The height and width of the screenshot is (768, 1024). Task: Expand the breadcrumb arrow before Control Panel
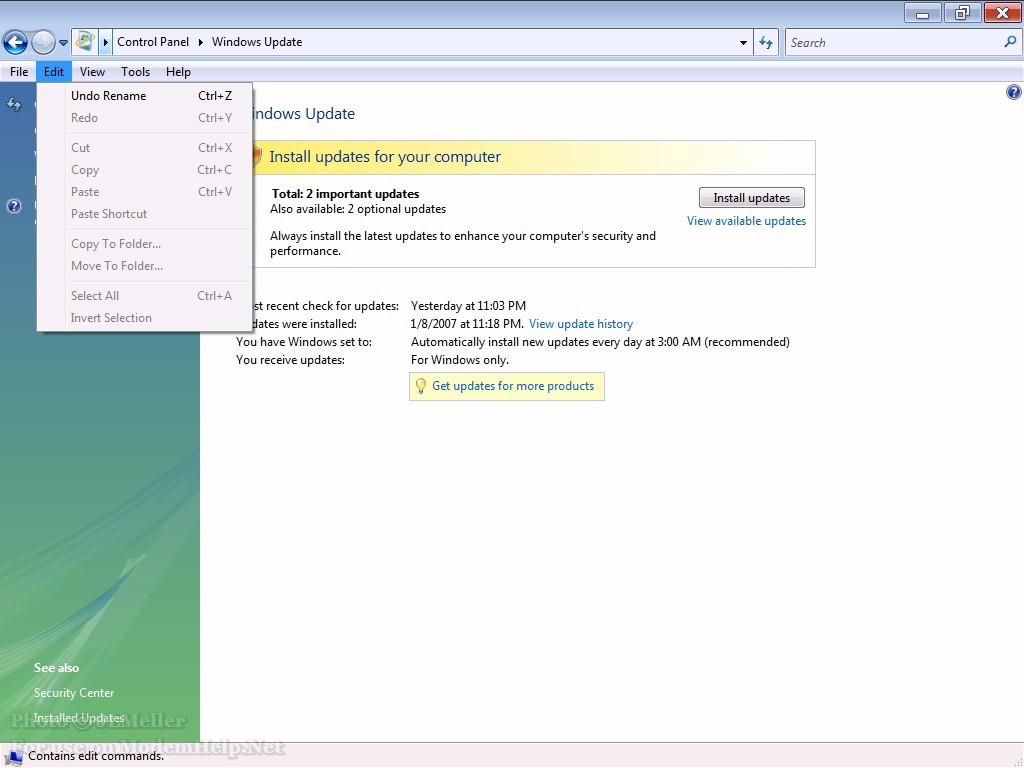(x=105, y=42)
